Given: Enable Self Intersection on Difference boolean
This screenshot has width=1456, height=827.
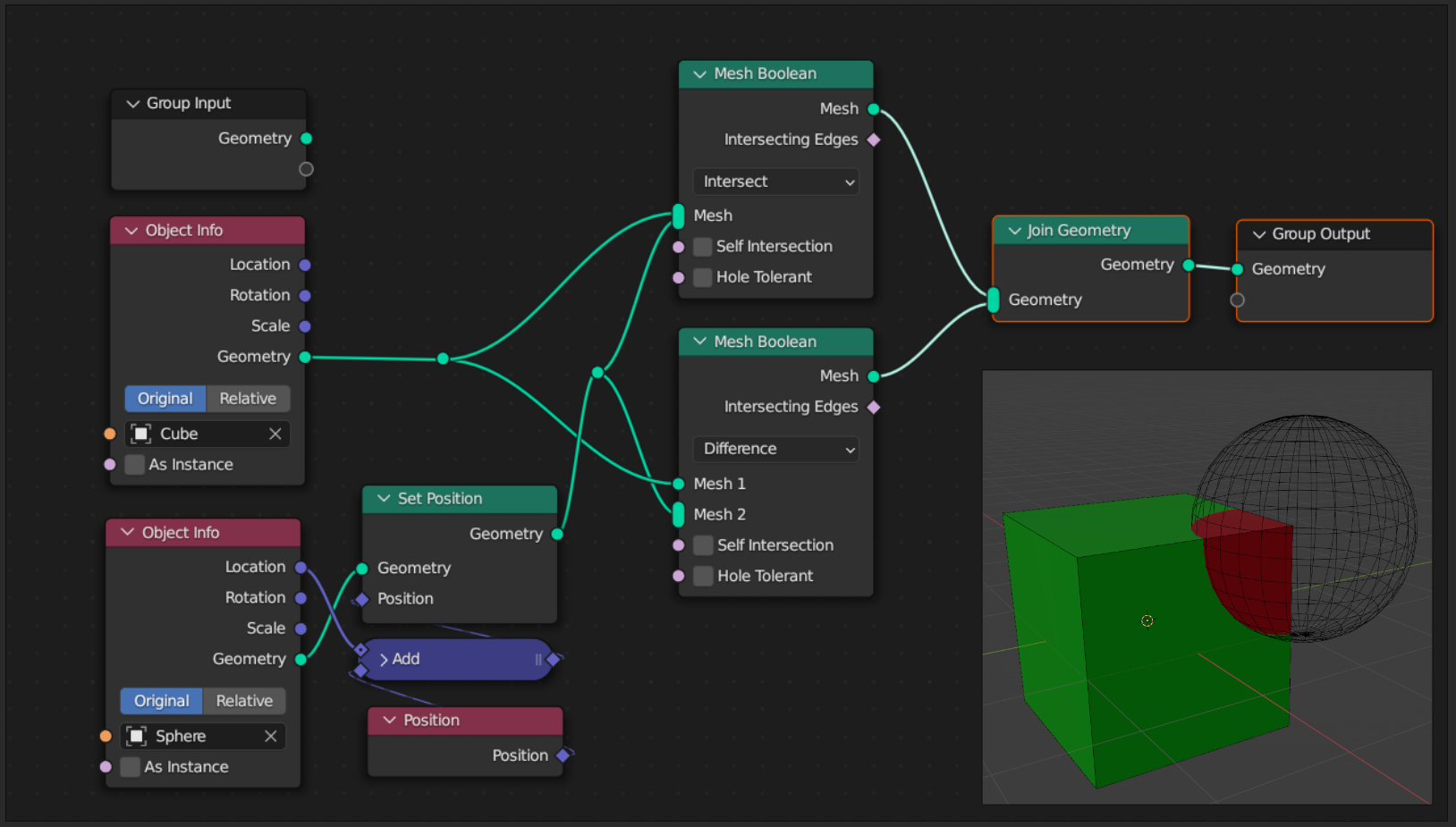Looking at the screenshot, I should click(704, 545).
